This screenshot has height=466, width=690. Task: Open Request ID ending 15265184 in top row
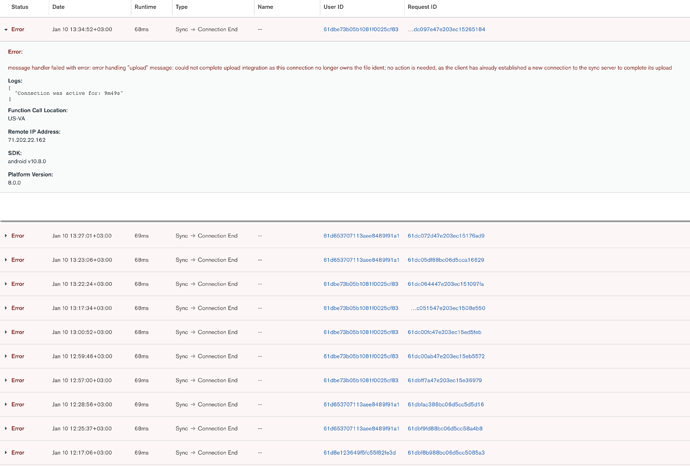(x=446, y=30)
